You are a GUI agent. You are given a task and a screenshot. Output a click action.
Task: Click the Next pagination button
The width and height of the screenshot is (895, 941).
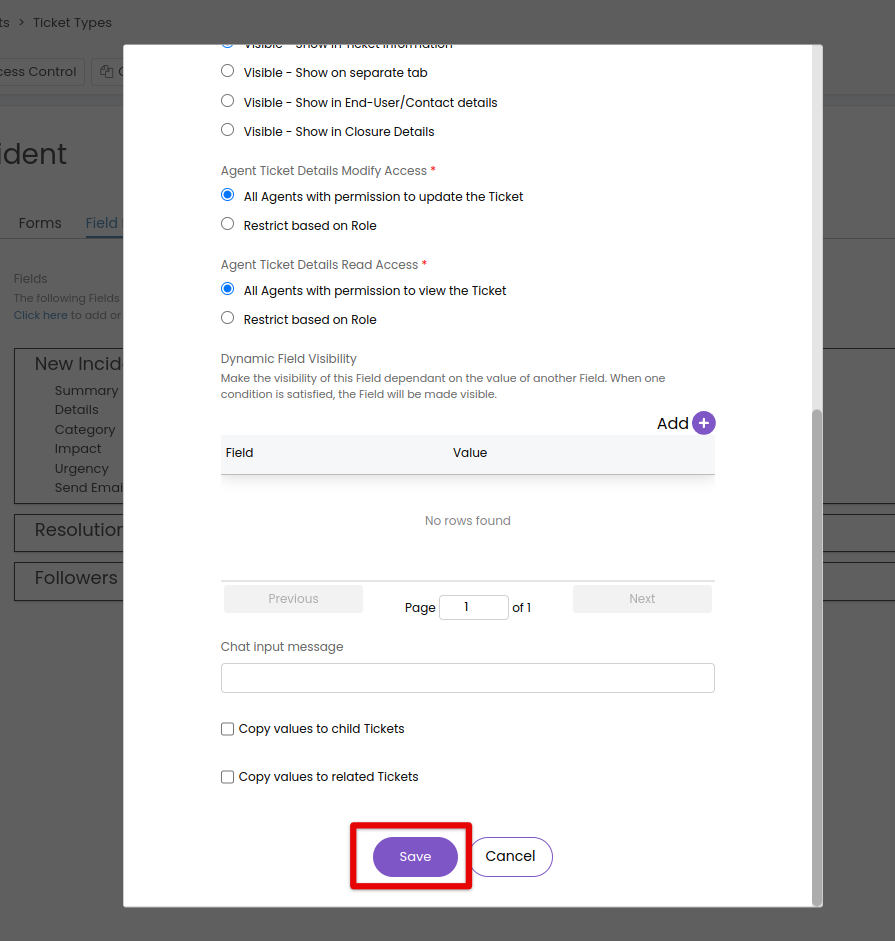pos(641,598)
